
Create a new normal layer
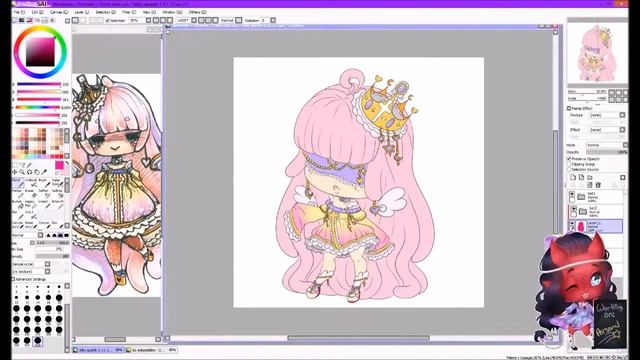pyautogui.click(x=573, y=178)
